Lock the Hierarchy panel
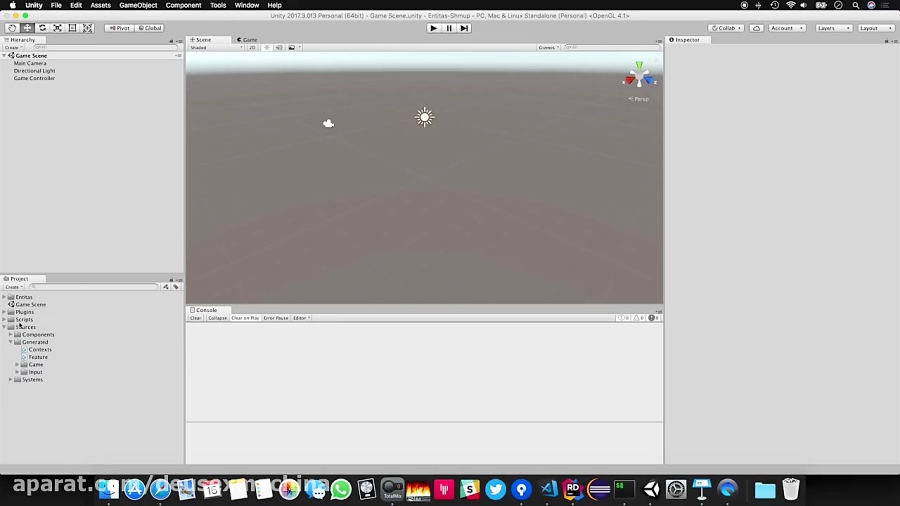This screenshot has height=506, width=900. coord(171,41)
